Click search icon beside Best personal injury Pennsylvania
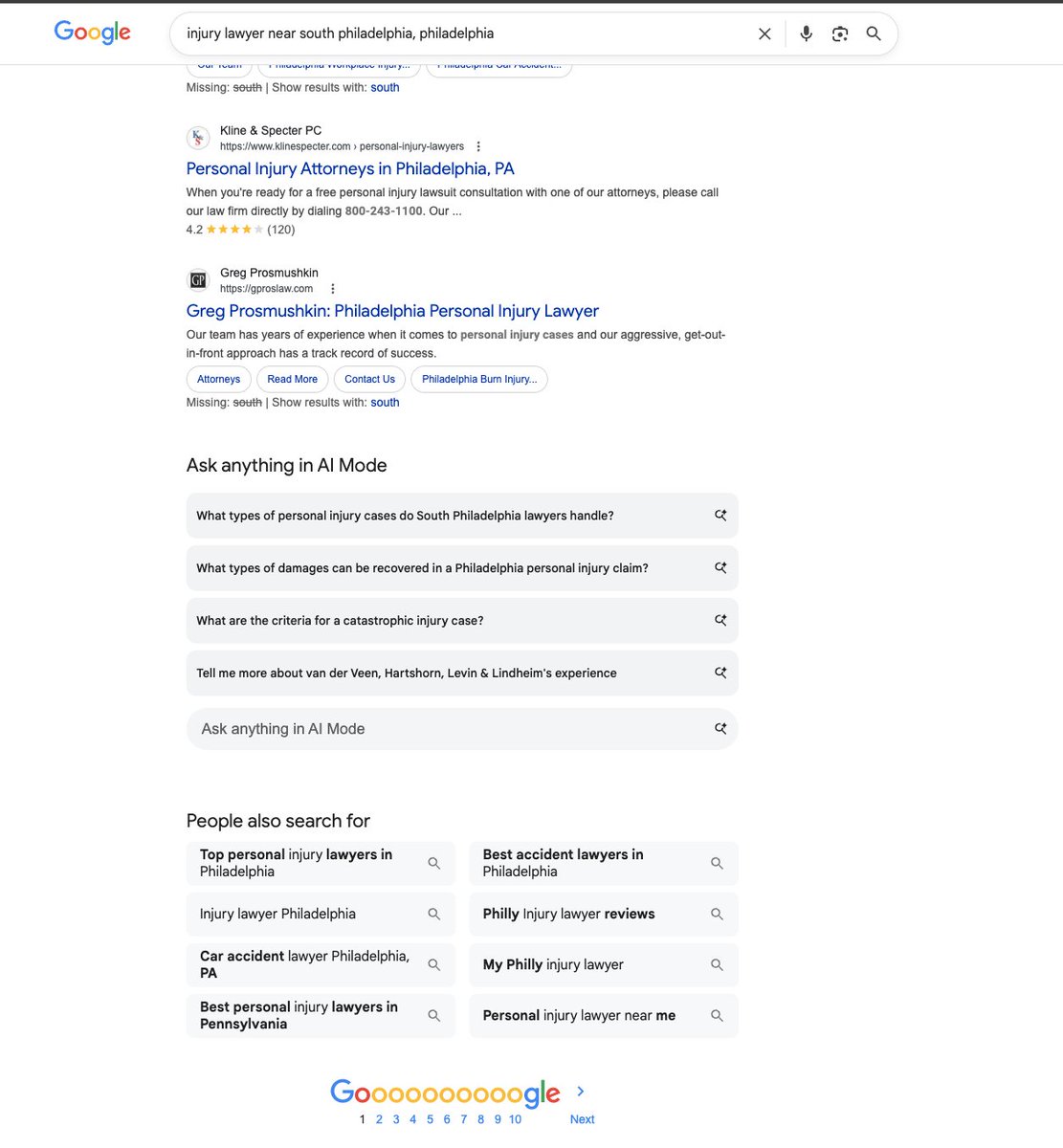 433,1015
